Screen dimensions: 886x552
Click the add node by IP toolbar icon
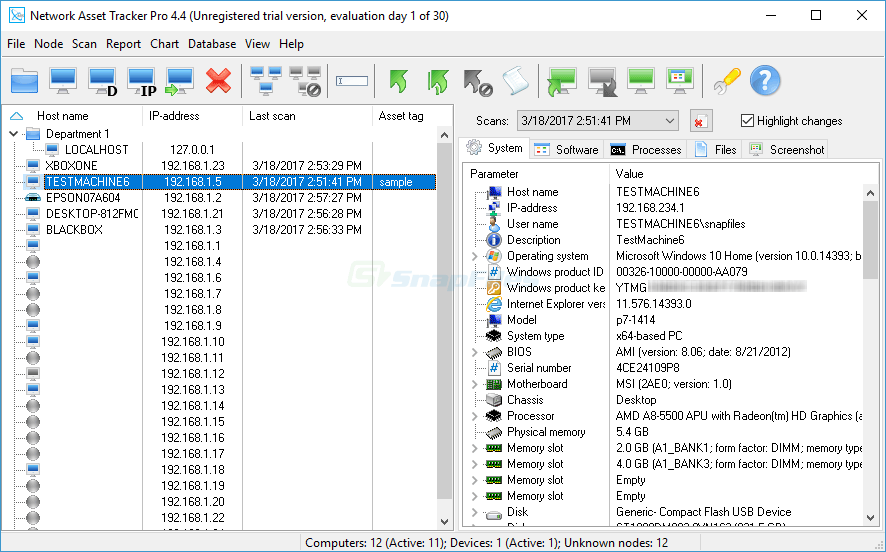(x=141, y=81)
